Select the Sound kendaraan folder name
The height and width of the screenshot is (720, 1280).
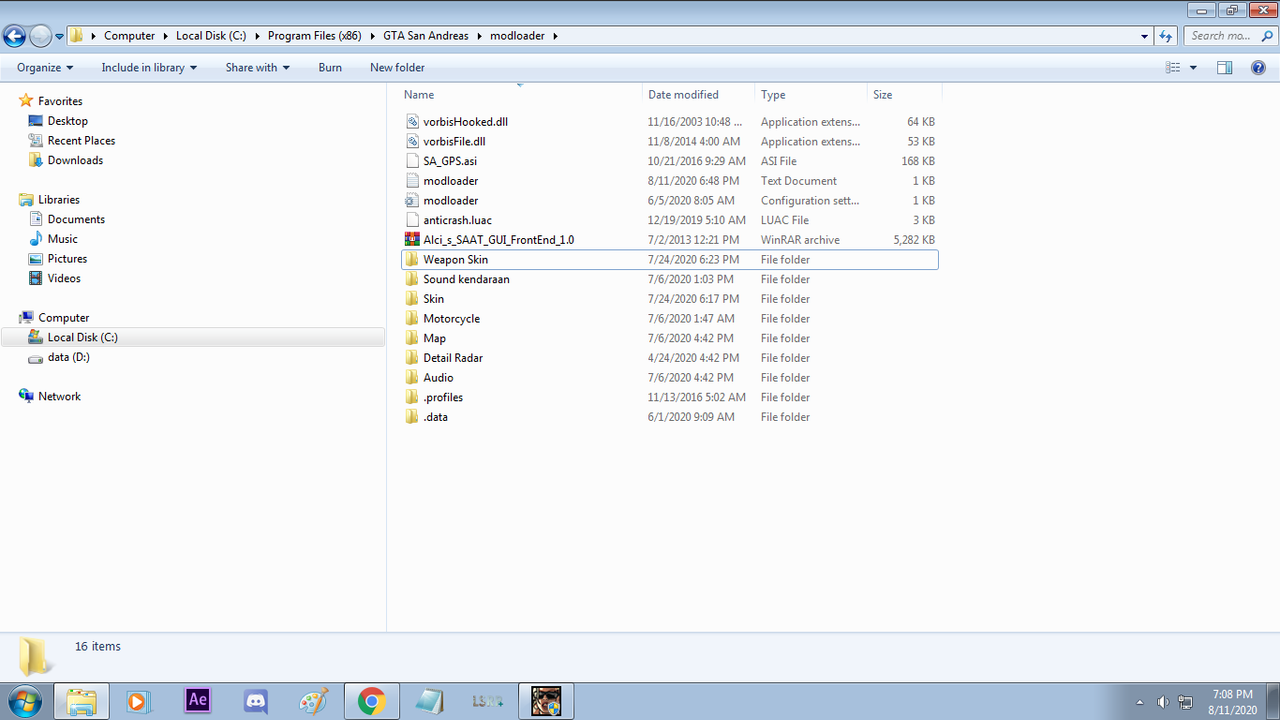pos(466,279)
